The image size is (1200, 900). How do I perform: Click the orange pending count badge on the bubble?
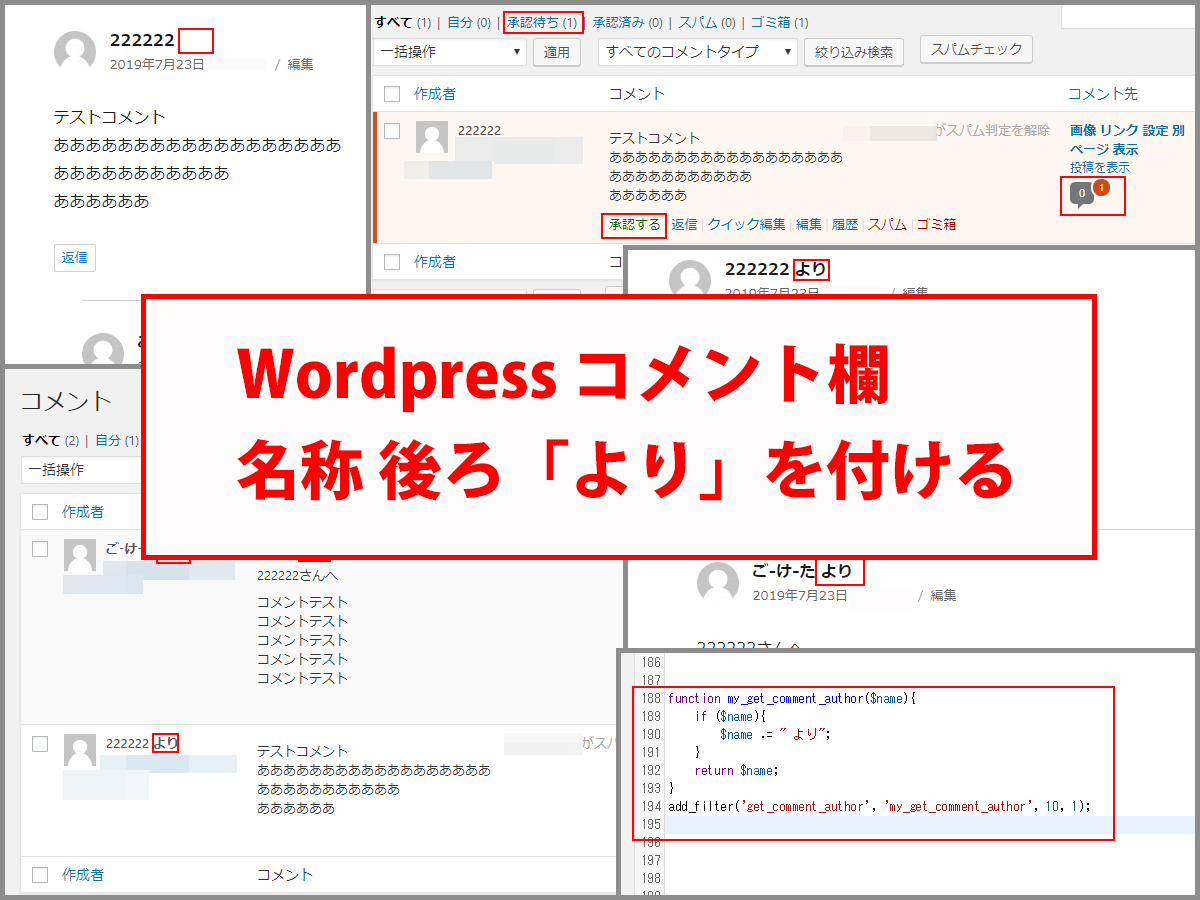(x=1101, y=185)
